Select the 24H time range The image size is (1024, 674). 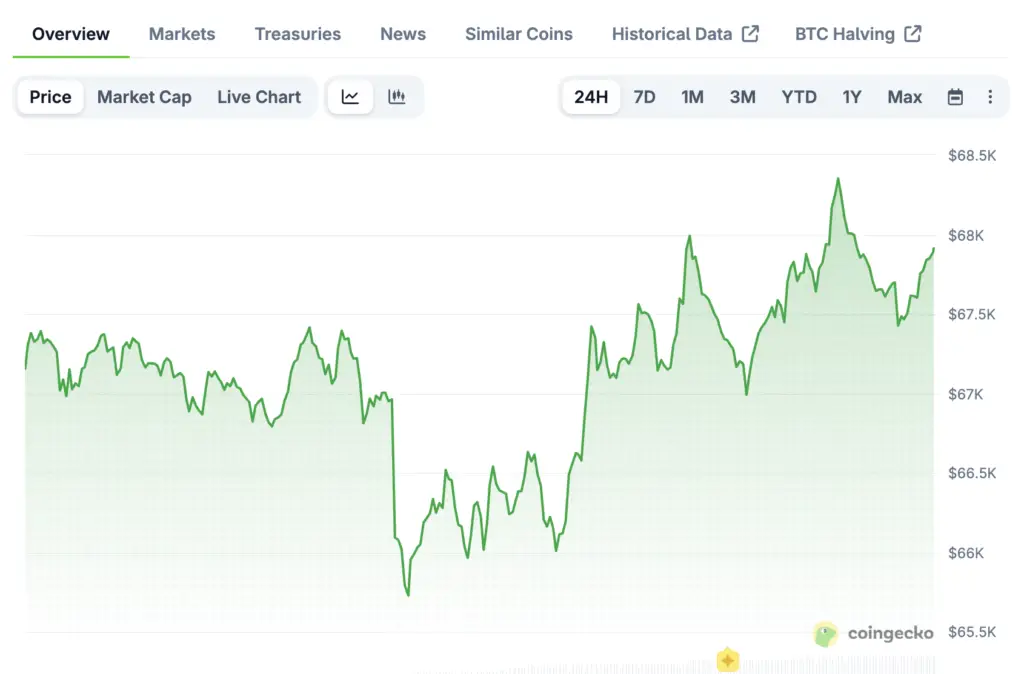coord(591,97)
